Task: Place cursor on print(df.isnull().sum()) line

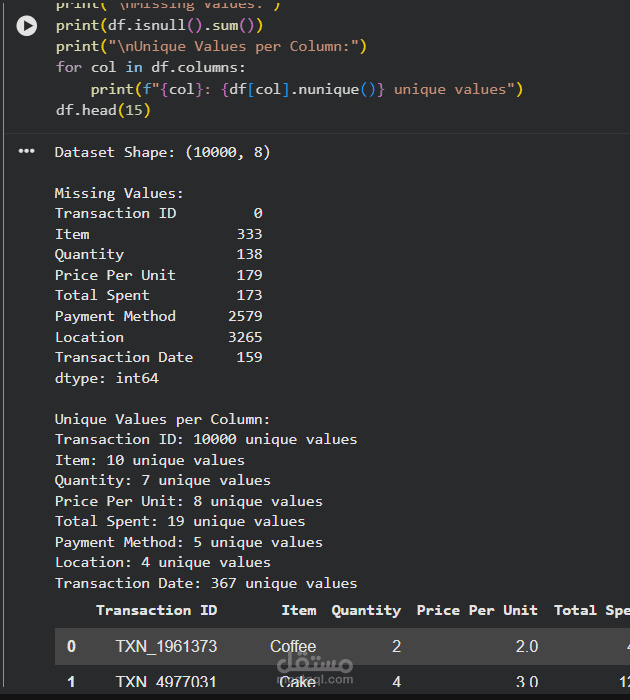Action: (x=159, y=25)
